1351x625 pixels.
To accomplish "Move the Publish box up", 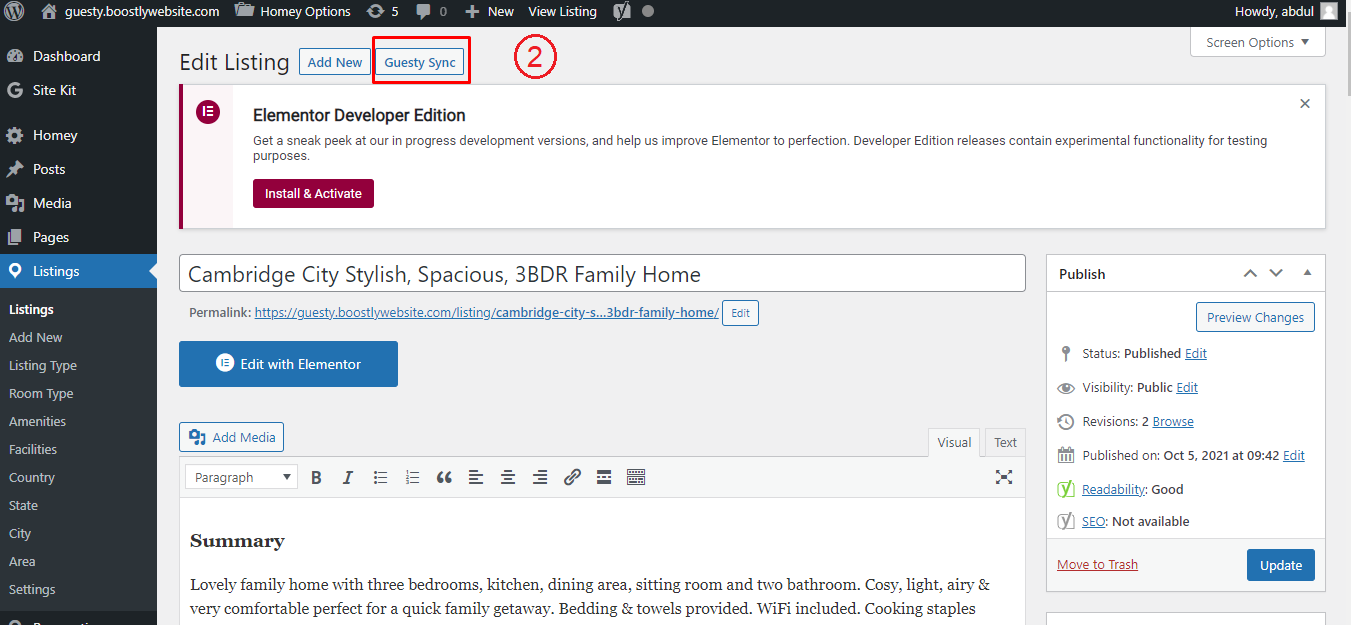I will tap(1250, 273).
